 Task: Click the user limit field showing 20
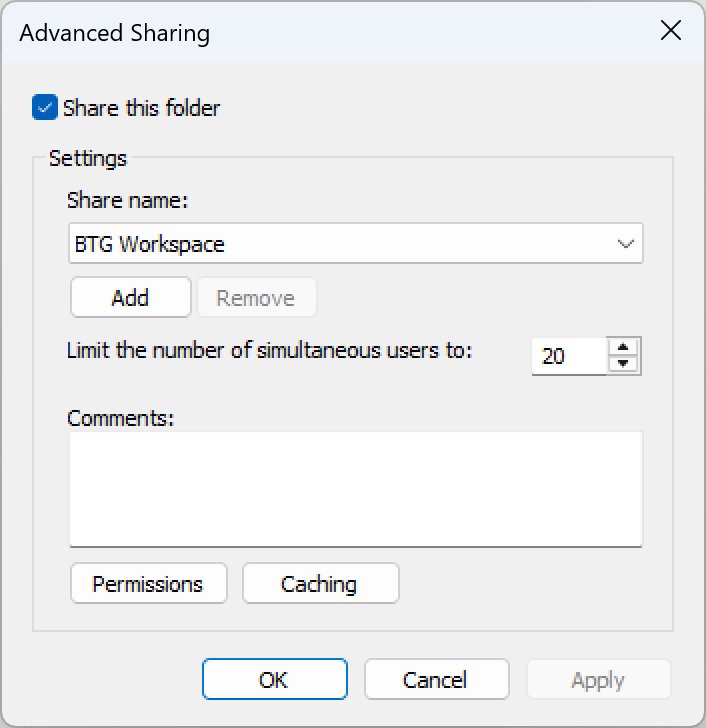point(568,356)
